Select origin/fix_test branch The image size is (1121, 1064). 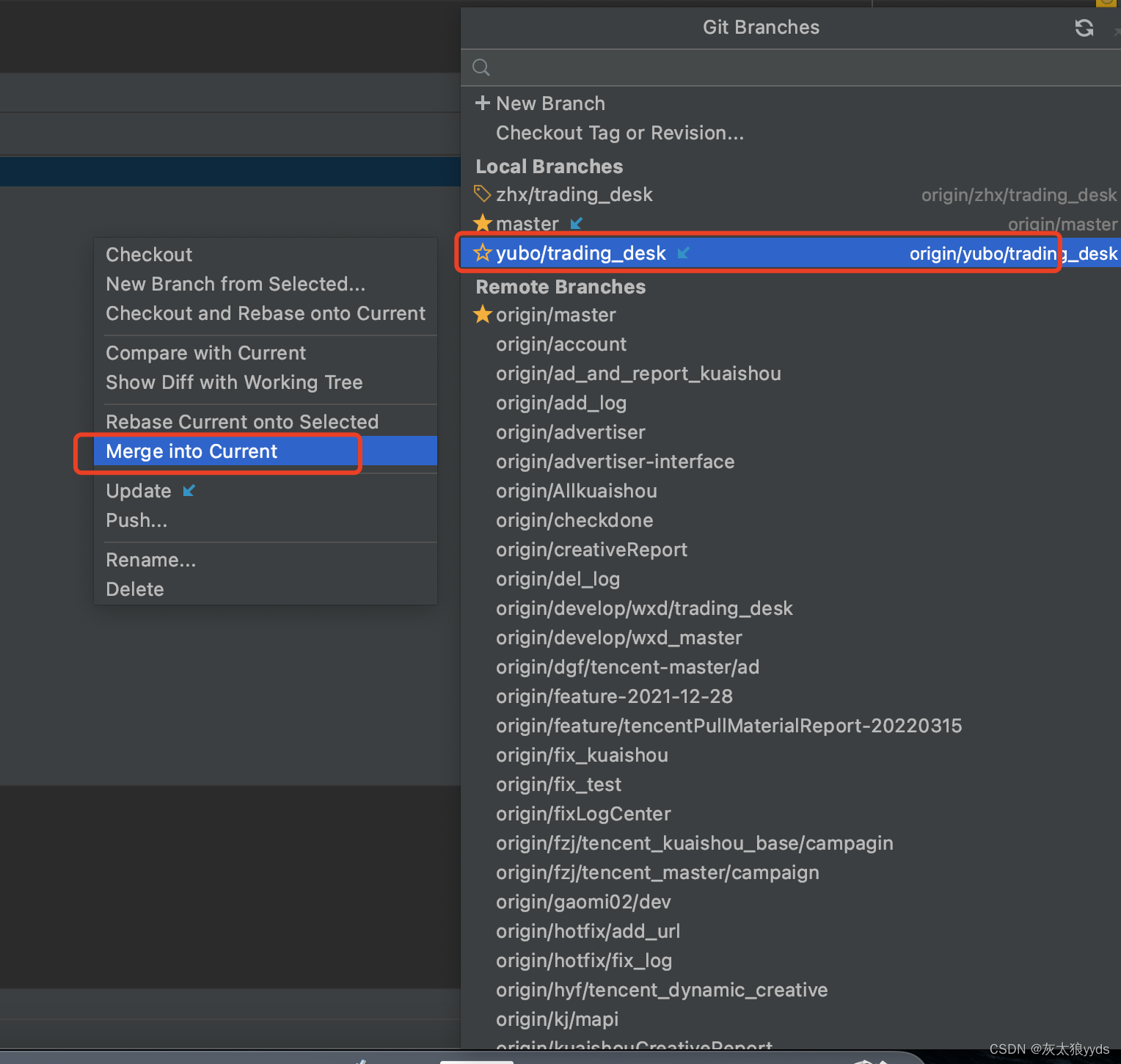coord(558,784)
